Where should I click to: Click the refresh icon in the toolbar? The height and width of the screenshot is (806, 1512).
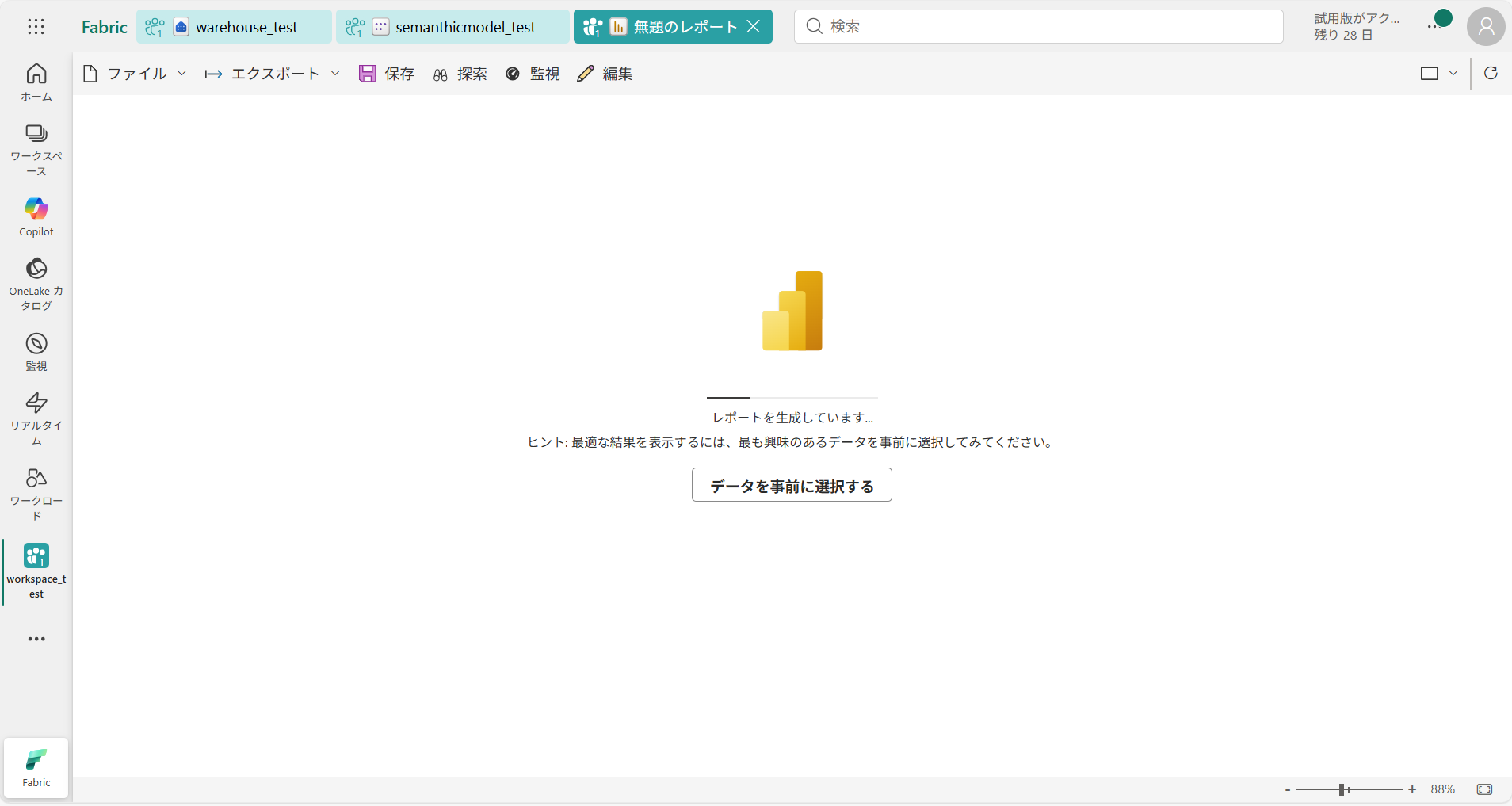pos(1491,74)
